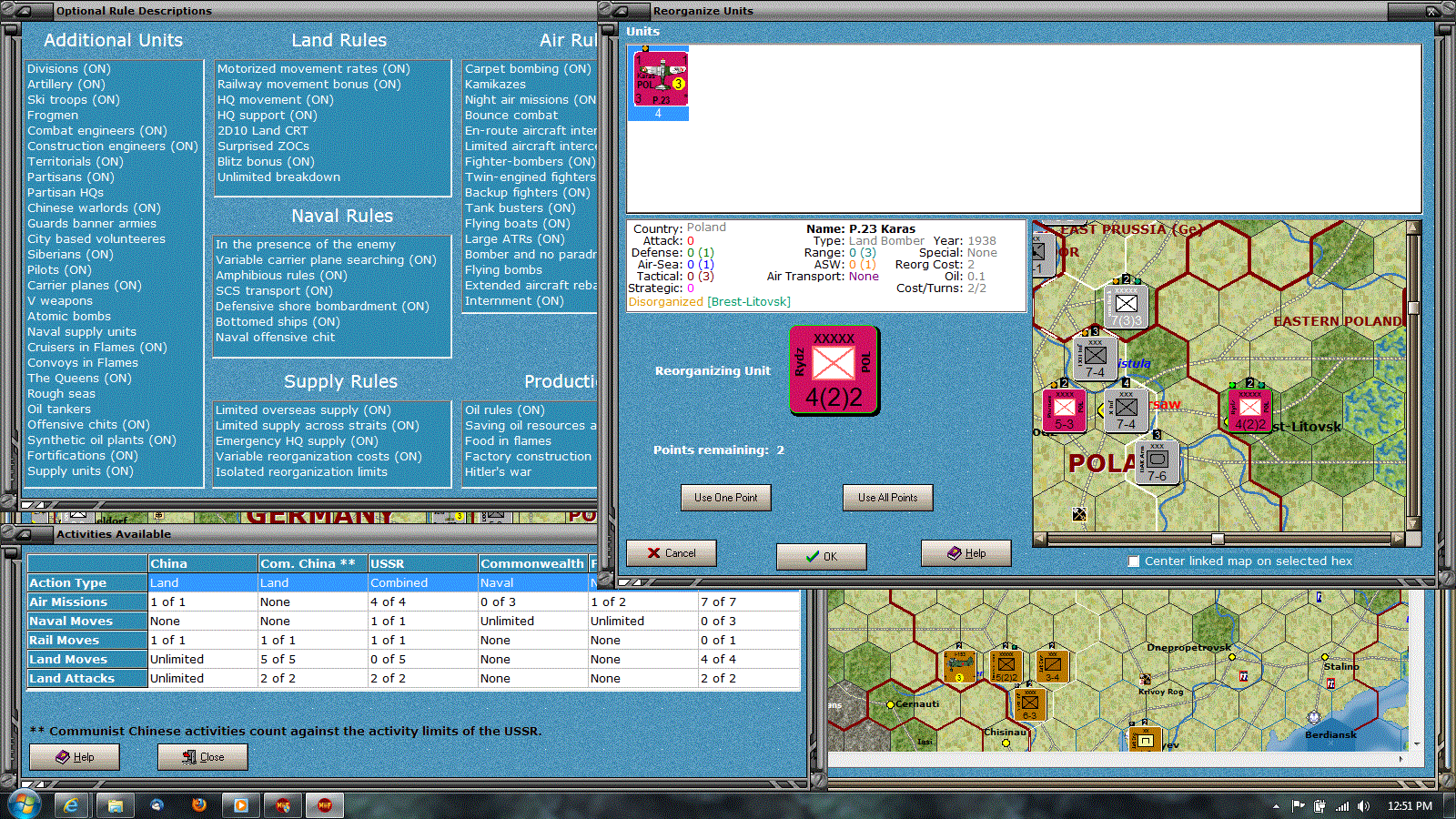This screenshot has width=1456, height=819.
Task: Click the Soviet I-153 aircraft counter
Action: coord(959,666)
